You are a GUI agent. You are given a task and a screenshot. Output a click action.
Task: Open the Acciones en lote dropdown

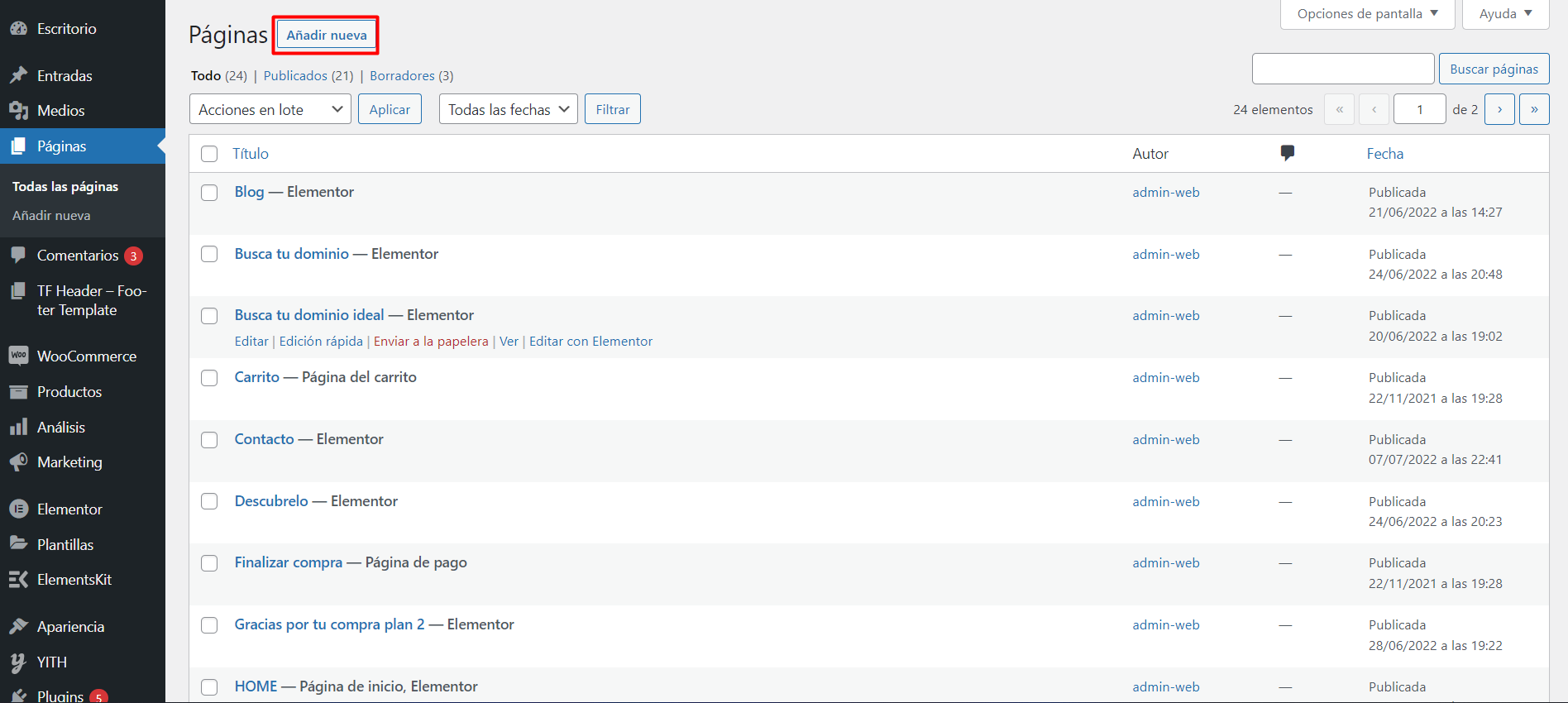pyautogui.click(x=270, y=109)
